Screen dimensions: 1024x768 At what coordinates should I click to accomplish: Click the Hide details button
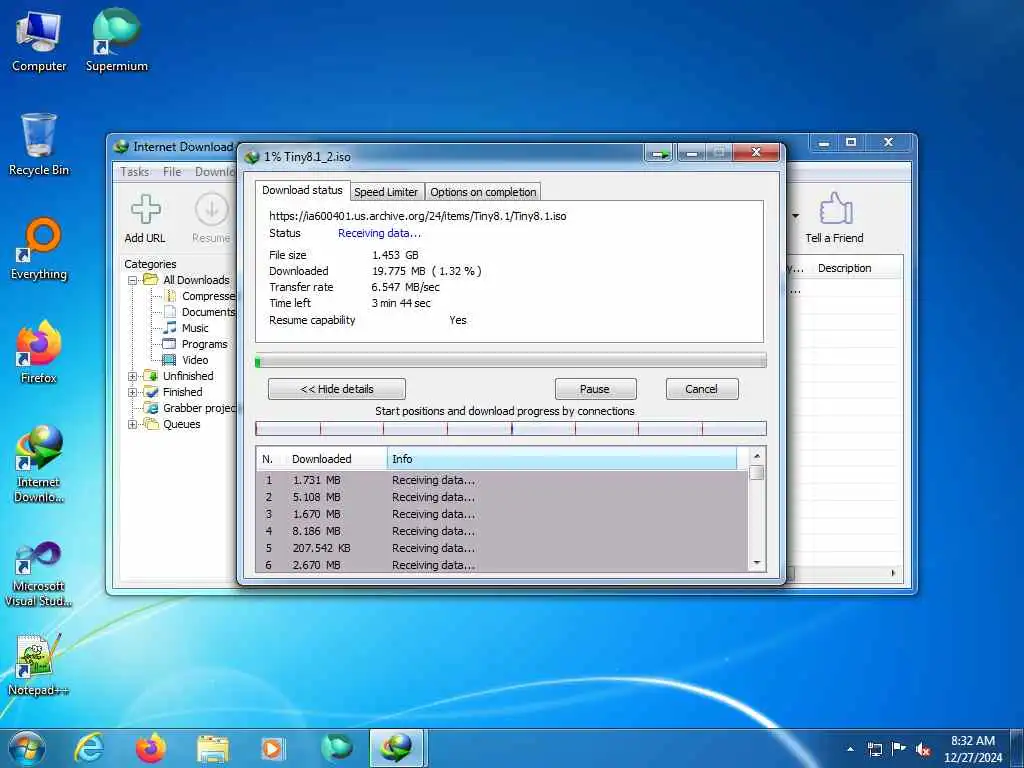[337, 389]
